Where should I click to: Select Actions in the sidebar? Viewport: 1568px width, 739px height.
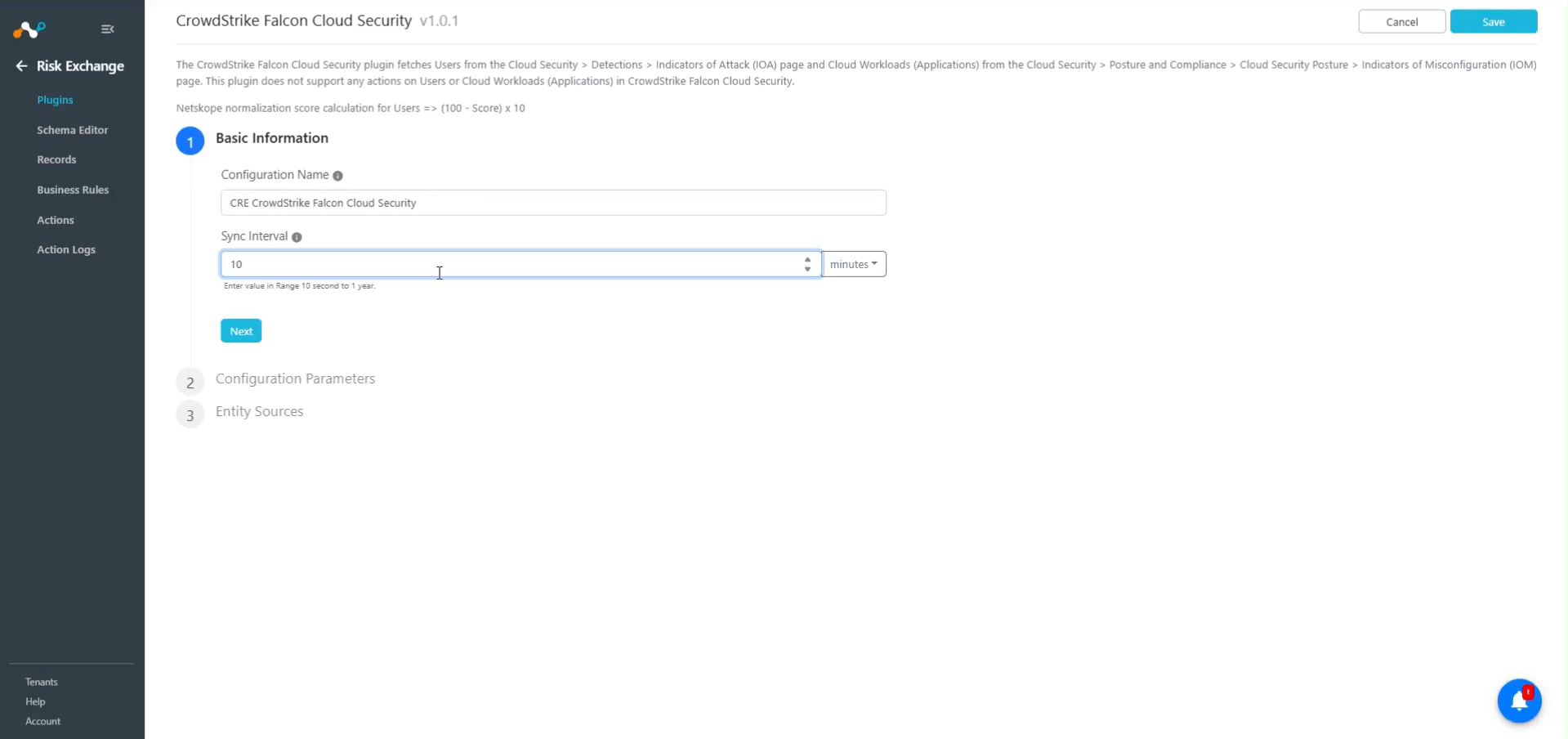(x=56, y=220)
